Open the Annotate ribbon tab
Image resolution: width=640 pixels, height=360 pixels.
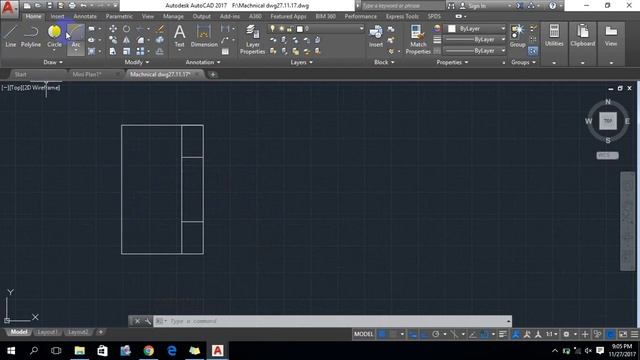pyautogui.click(x=85, y=16)
